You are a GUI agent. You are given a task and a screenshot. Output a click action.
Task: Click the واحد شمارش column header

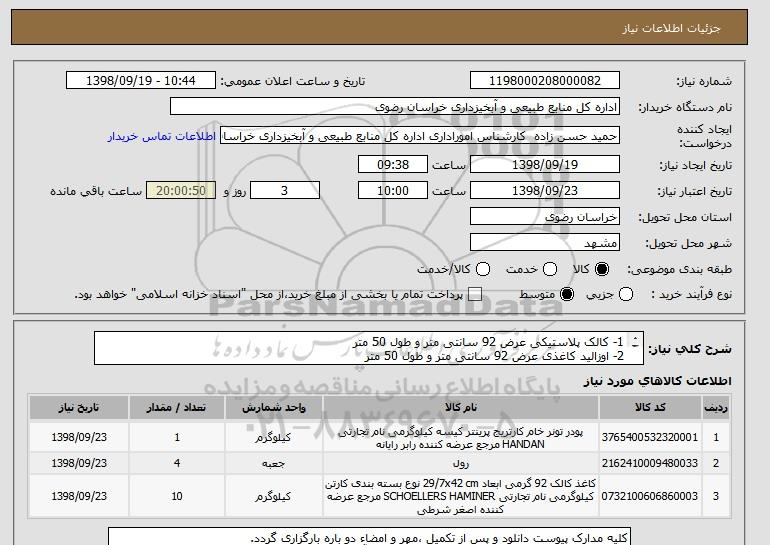tap(274, 408)
